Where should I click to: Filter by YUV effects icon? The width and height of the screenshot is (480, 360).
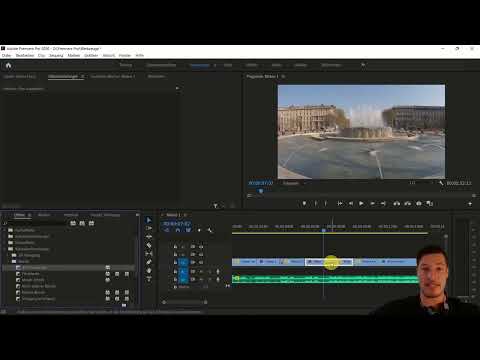pyautogui.click(x=91, y=223)
